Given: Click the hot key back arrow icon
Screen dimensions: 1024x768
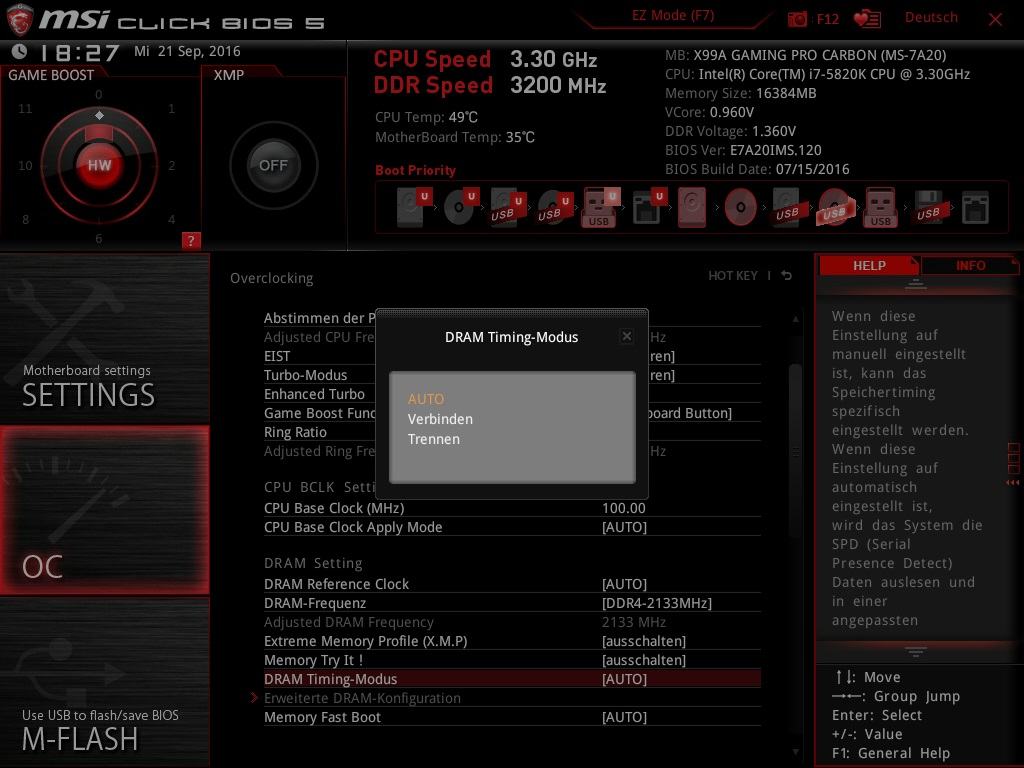Looking at the screenshot, I should 787,276.
